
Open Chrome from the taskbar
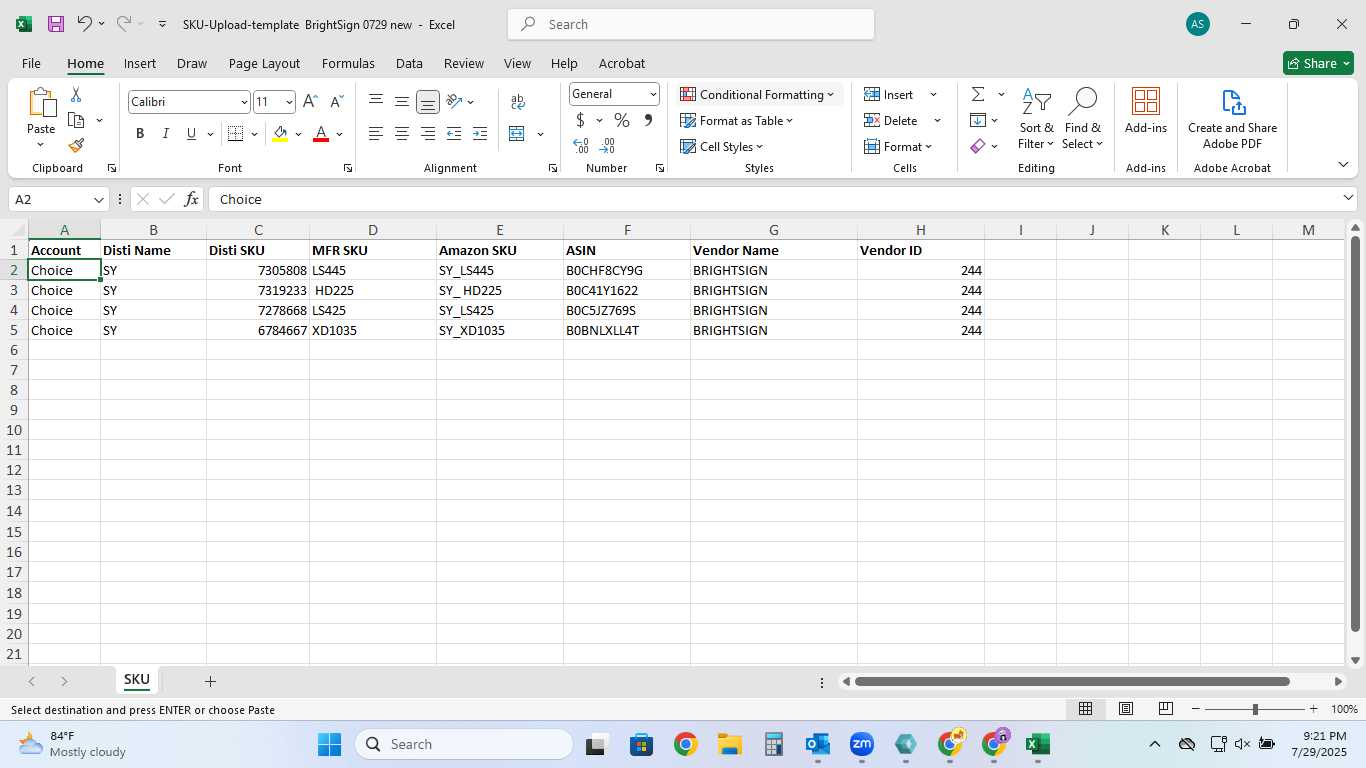click(x=685, y=744)
